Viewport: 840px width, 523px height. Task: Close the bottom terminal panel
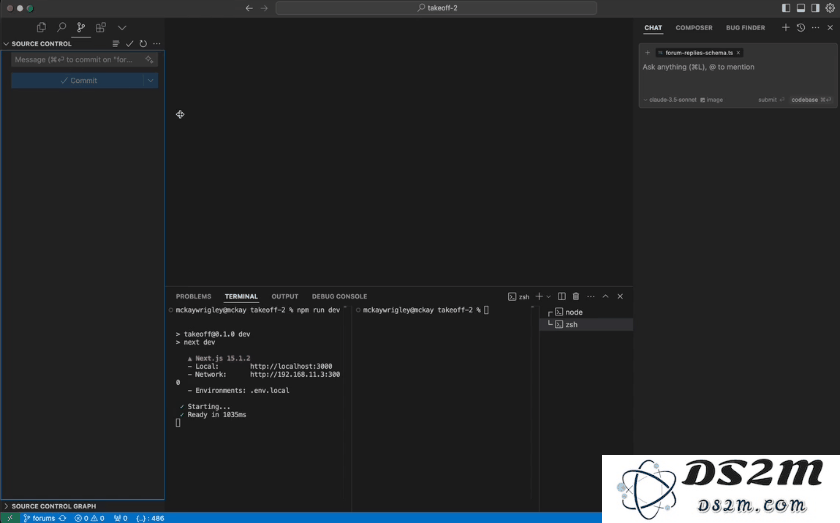point(620,296)
